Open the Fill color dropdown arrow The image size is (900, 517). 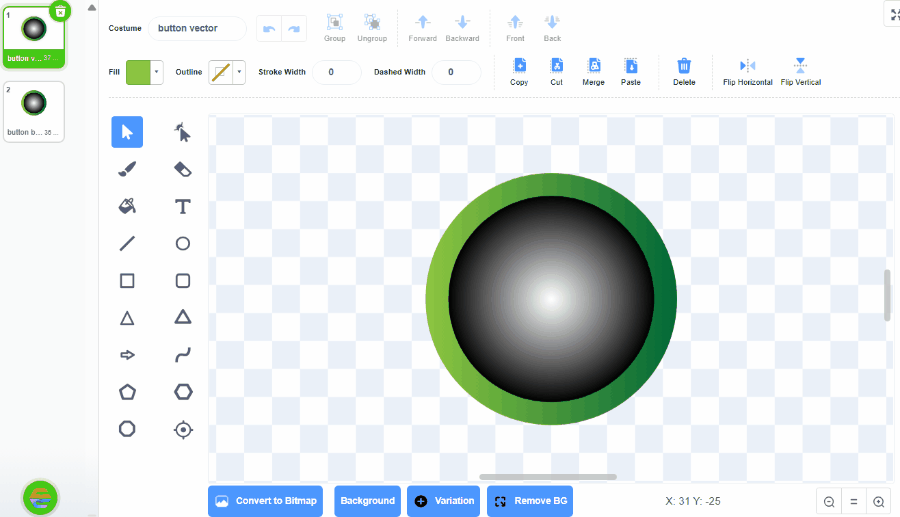[157, 72]
